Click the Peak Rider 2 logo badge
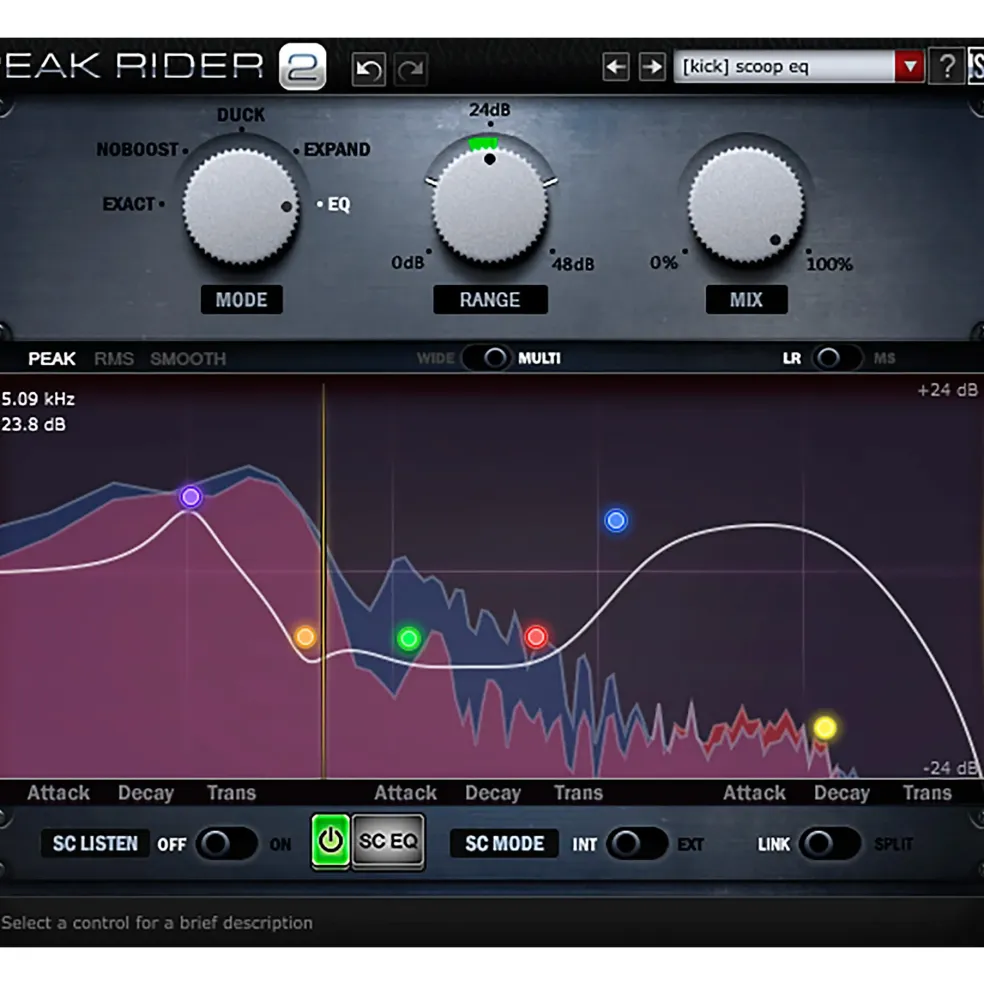The height and width of the screenshot is (985, 984). (302, 67)
